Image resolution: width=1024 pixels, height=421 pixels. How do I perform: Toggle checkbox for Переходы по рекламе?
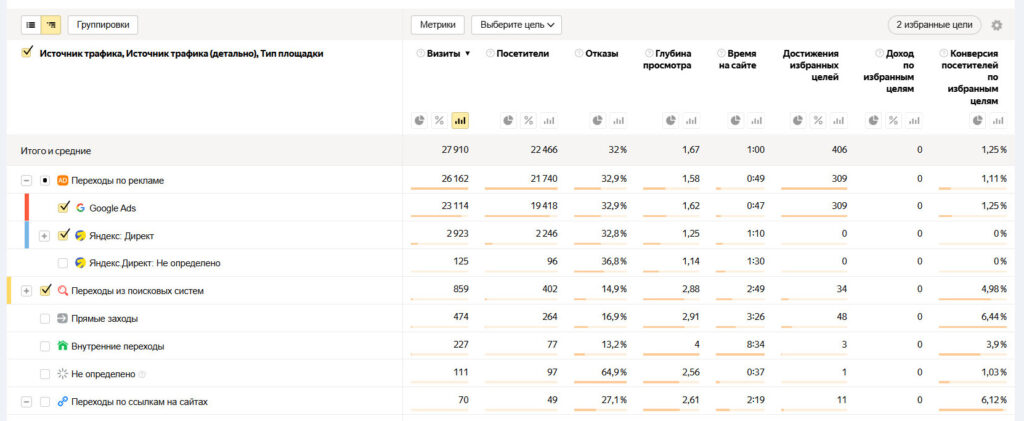tap(44, 181)
